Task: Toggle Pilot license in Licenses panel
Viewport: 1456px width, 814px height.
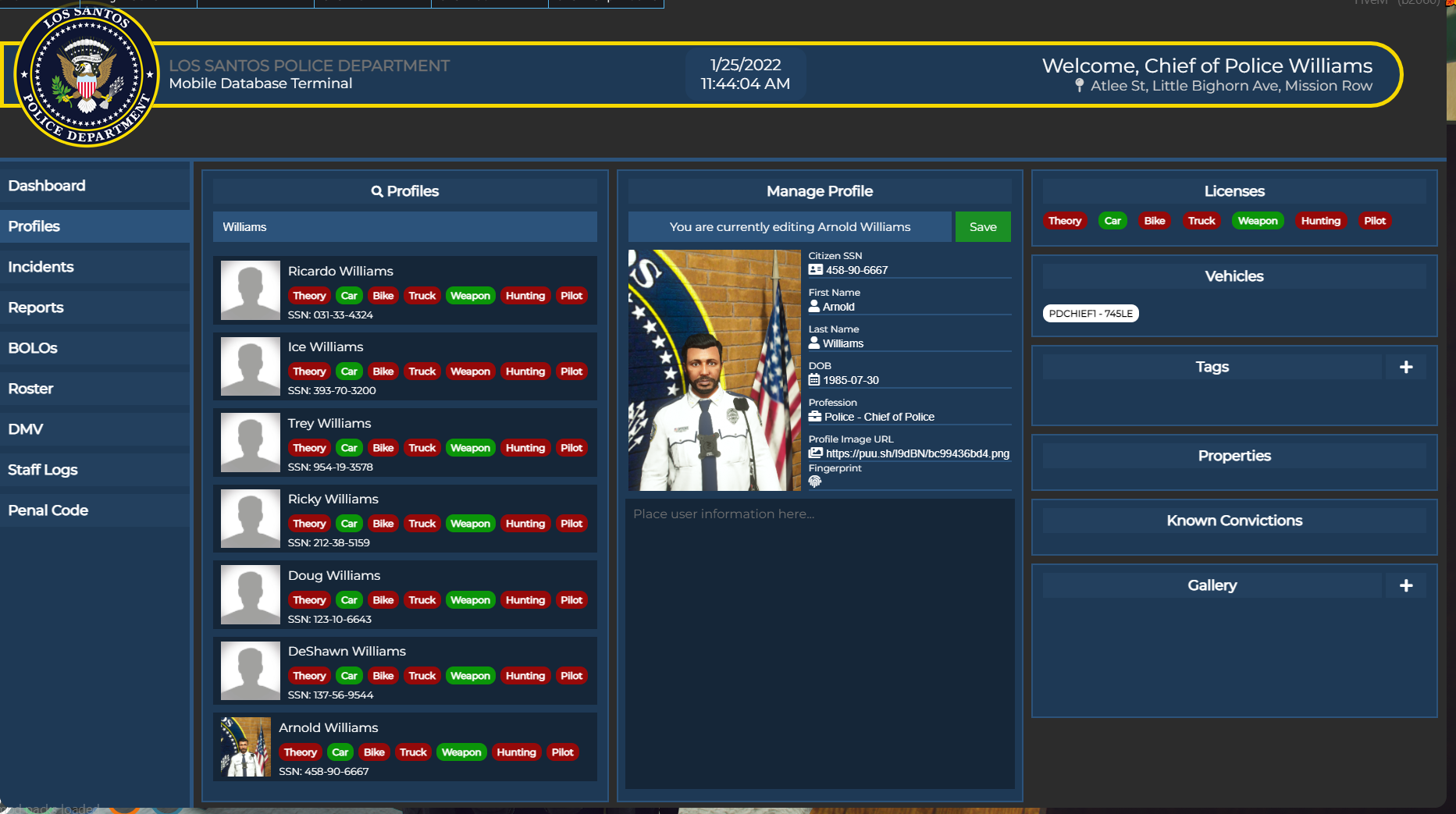Action: point(1375,221)
